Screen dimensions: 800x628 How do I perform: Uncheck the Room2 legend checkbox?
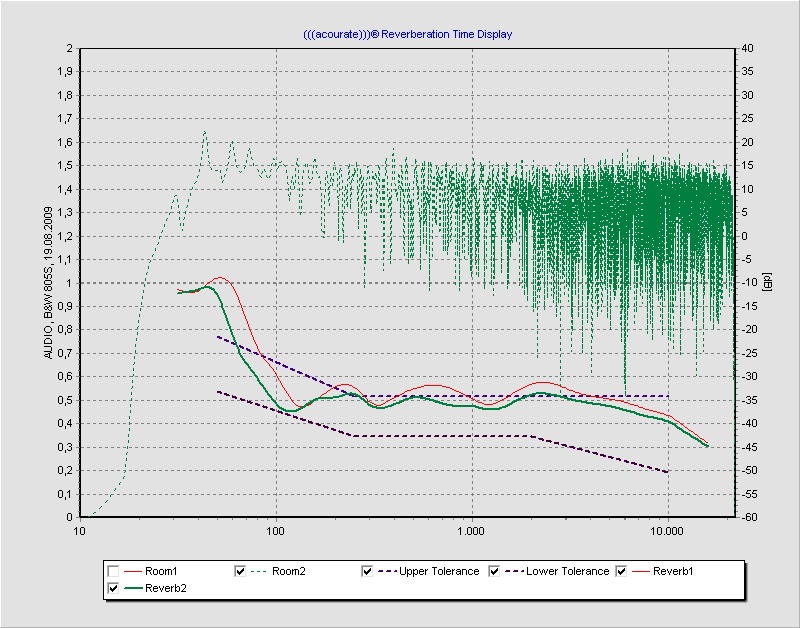pos(240,571)
